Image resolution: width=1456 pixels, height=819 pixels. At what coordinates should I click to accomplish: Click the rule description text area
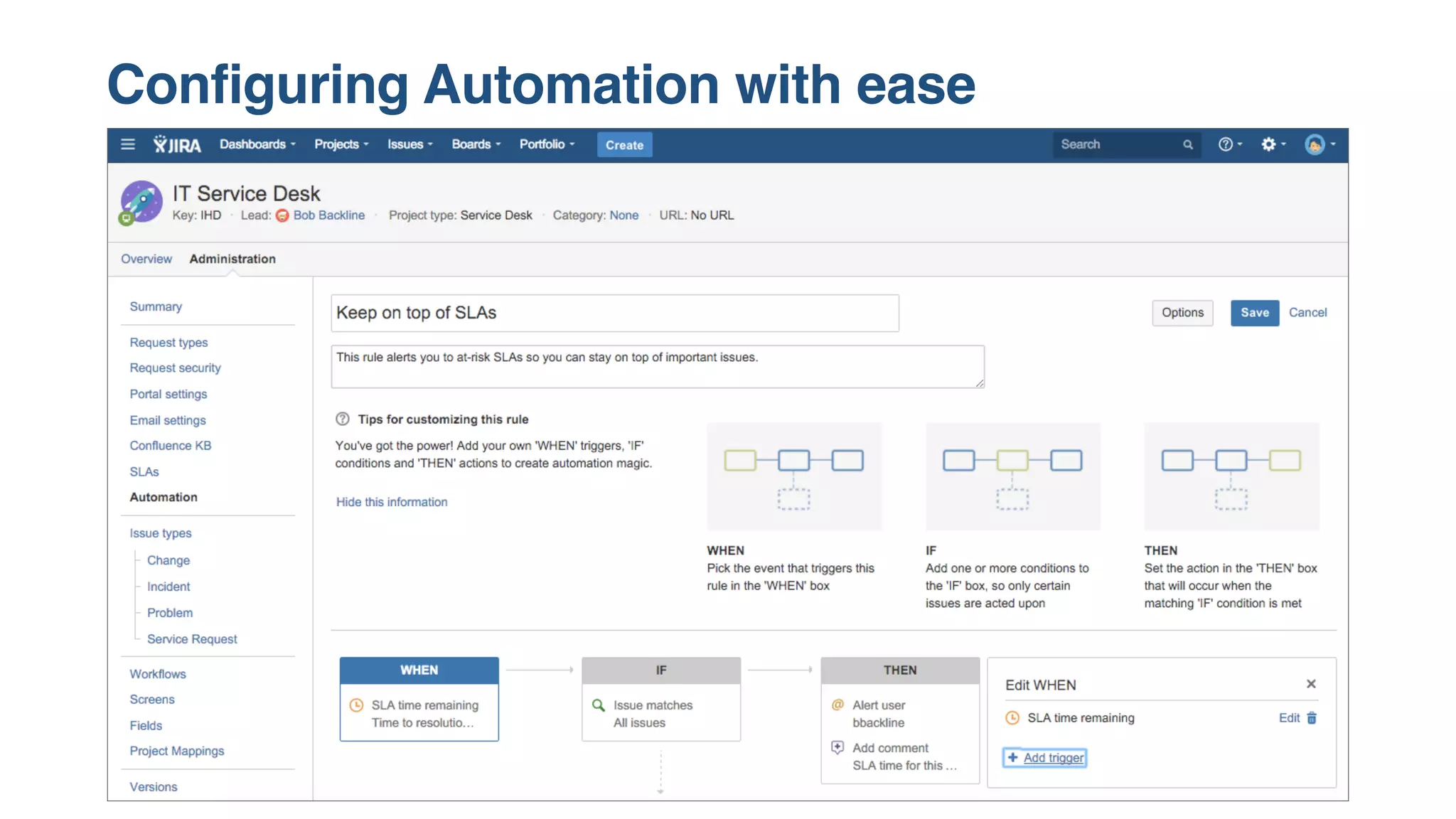(658, 367)
